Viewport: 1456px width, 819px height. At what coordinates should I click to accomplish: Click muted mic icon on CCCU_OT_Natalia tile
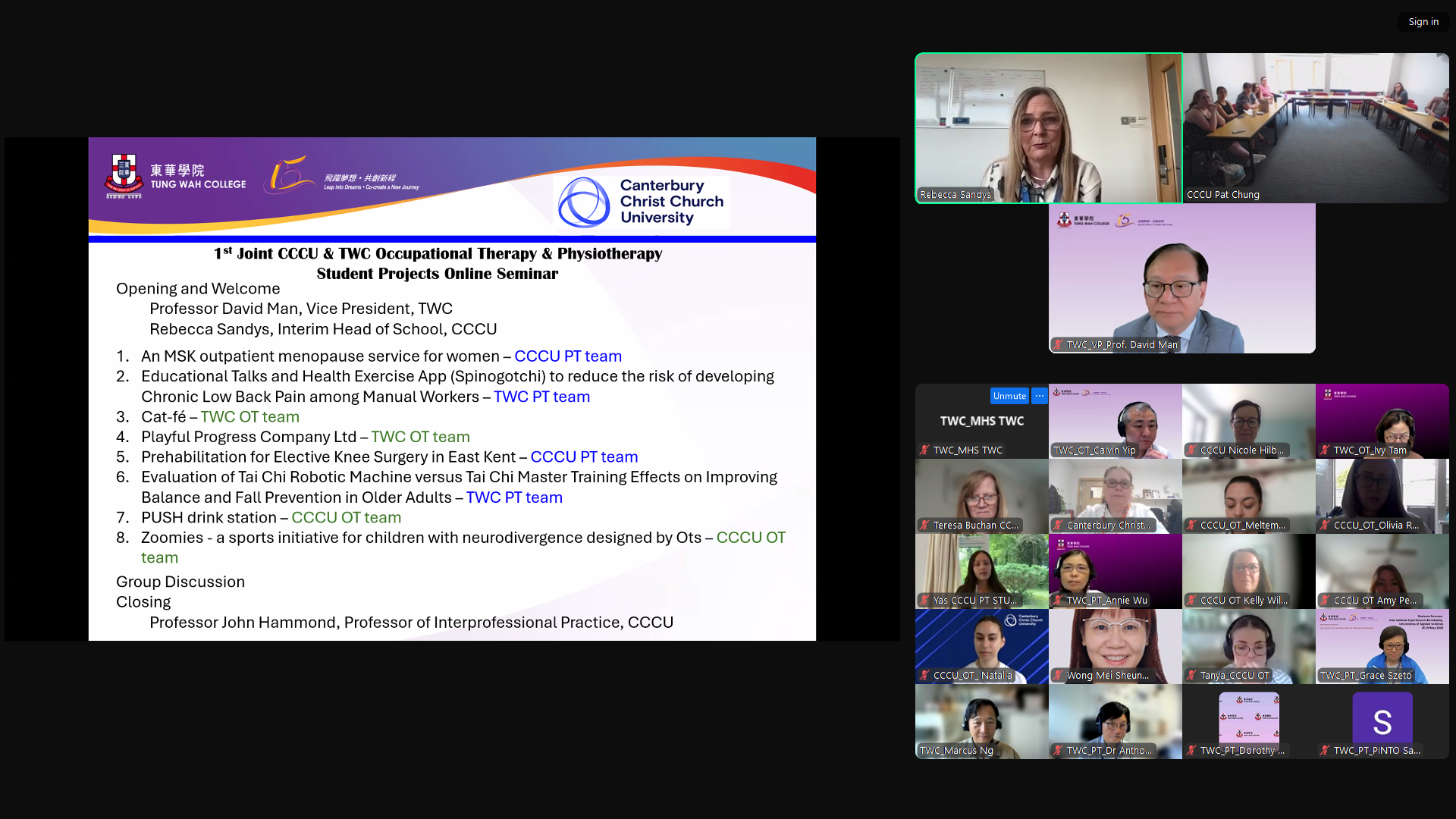925,676
